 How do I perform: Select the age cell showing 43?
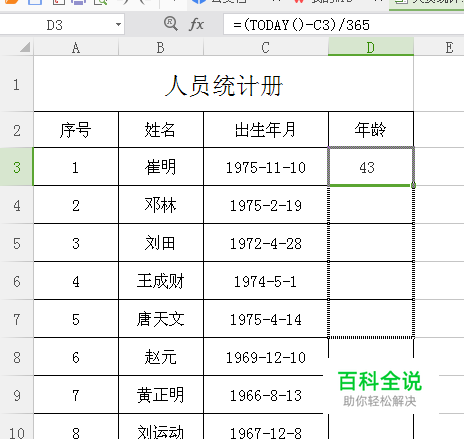click(371, 167)
